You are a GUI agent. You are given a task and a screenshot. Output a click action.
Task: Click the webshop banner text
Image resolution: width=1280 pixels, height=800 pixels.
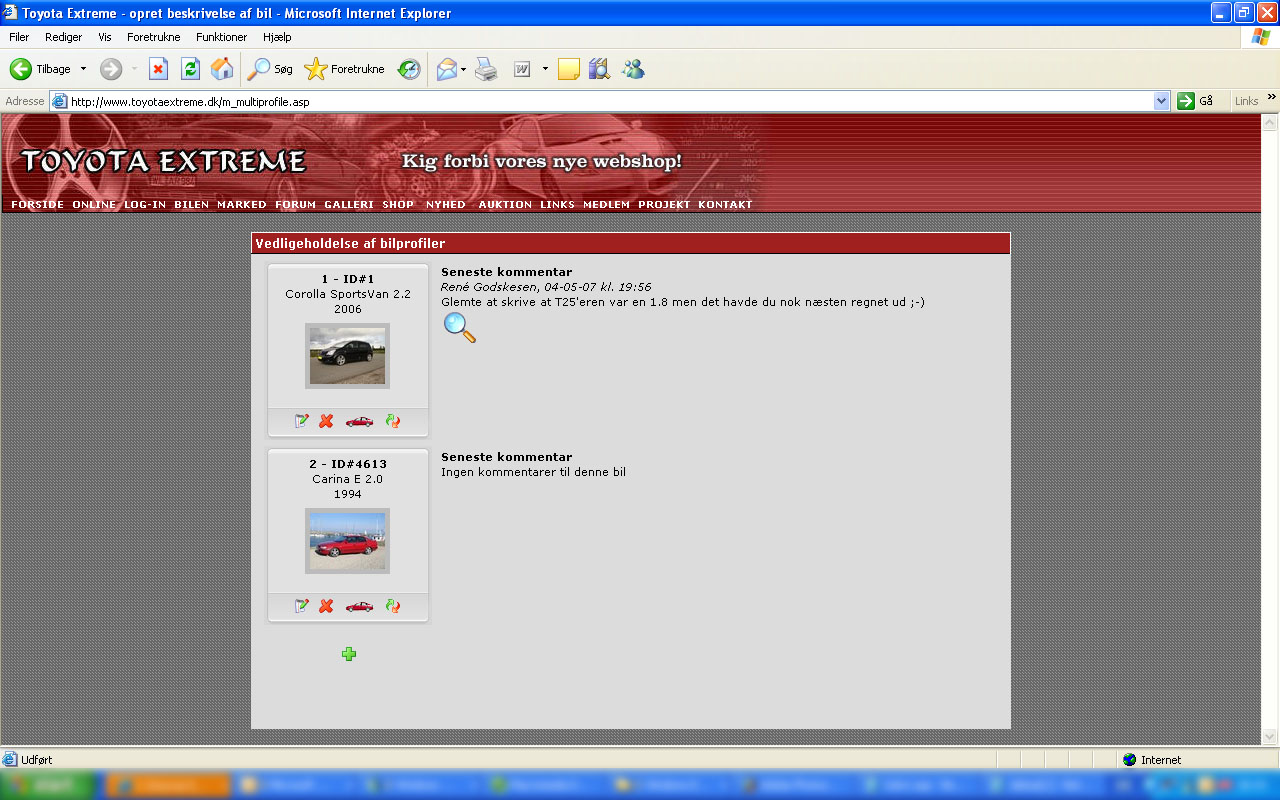541,161
